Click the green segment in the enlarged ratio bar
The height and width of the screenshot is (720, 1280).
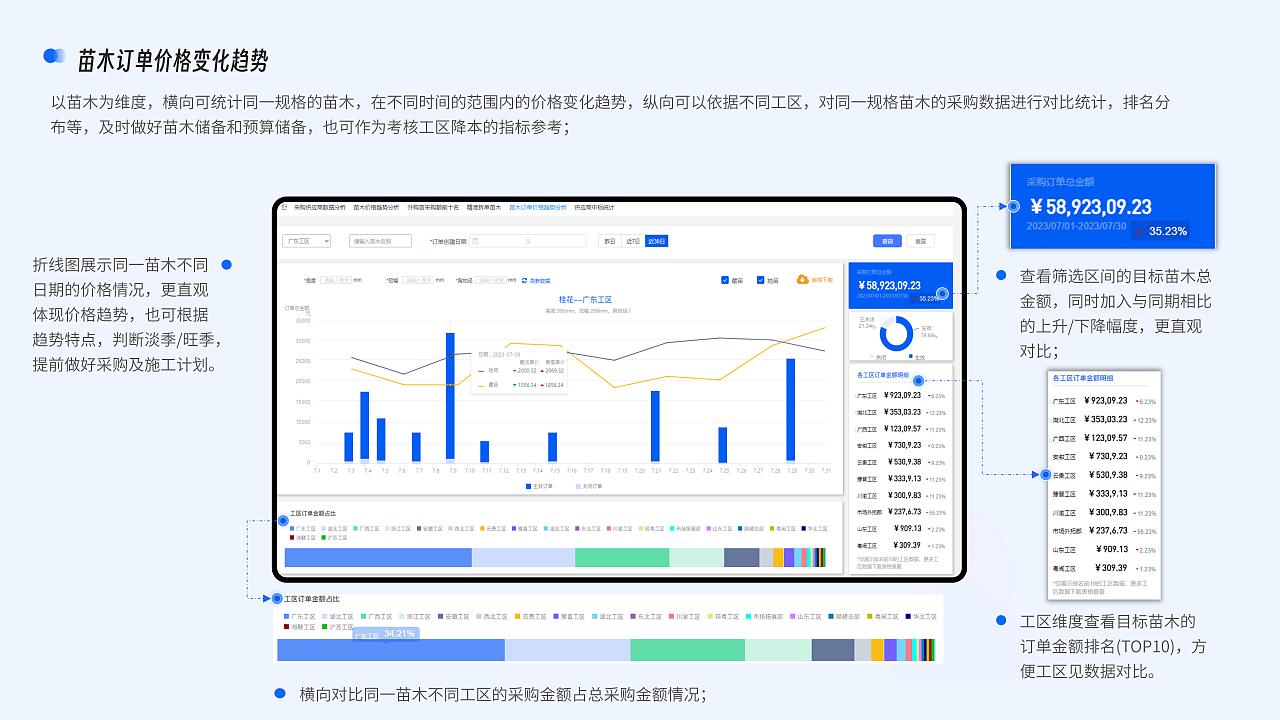687,650
